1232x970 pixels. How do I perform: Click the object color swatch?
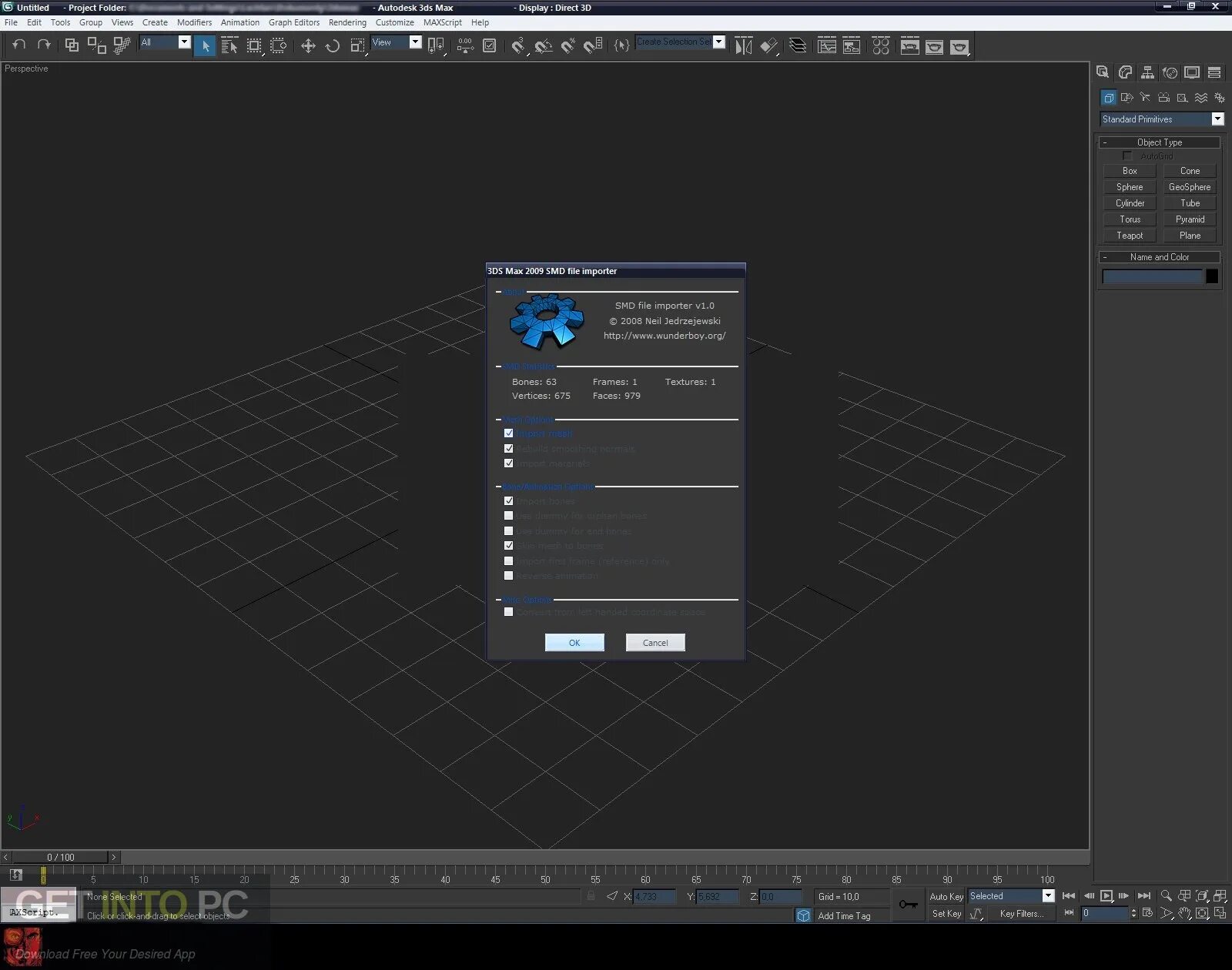point(1212,276)
